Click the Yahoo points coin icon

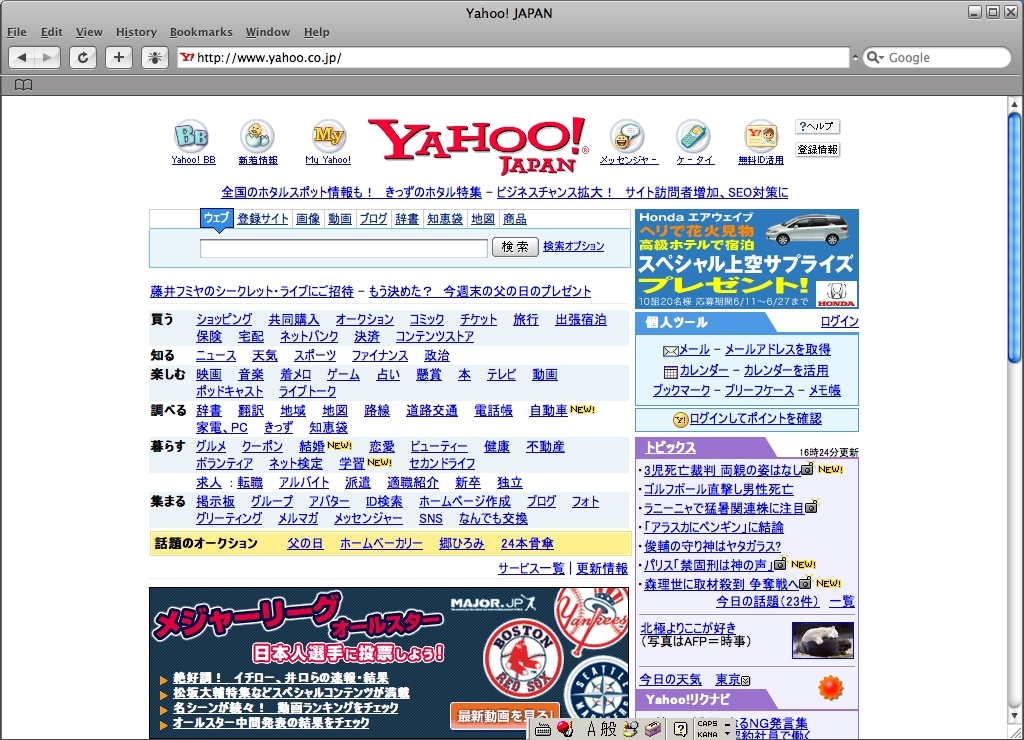point(680,420)
